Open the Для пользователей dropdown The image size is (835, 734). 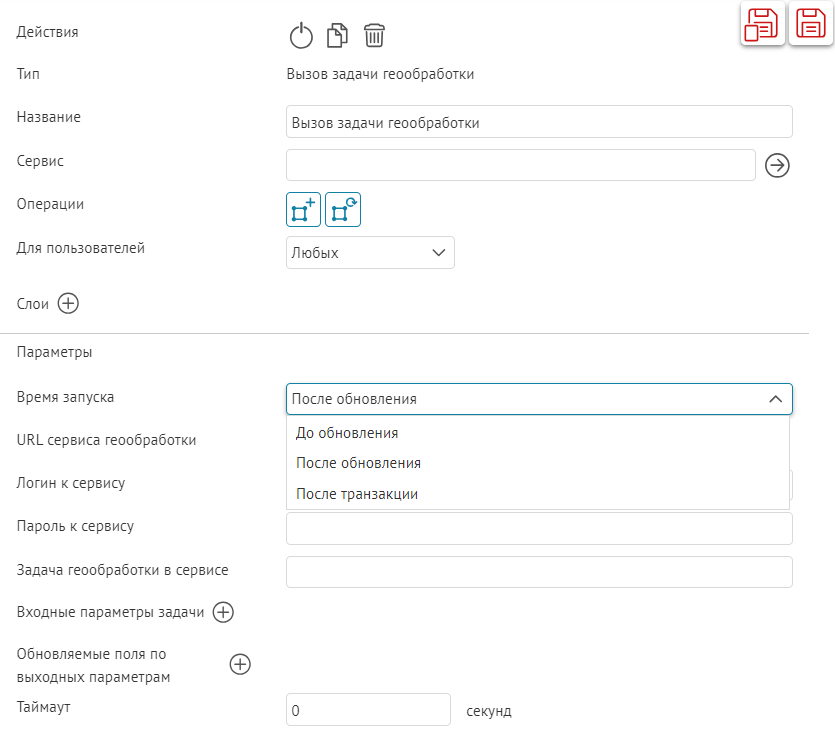[370, 253]
